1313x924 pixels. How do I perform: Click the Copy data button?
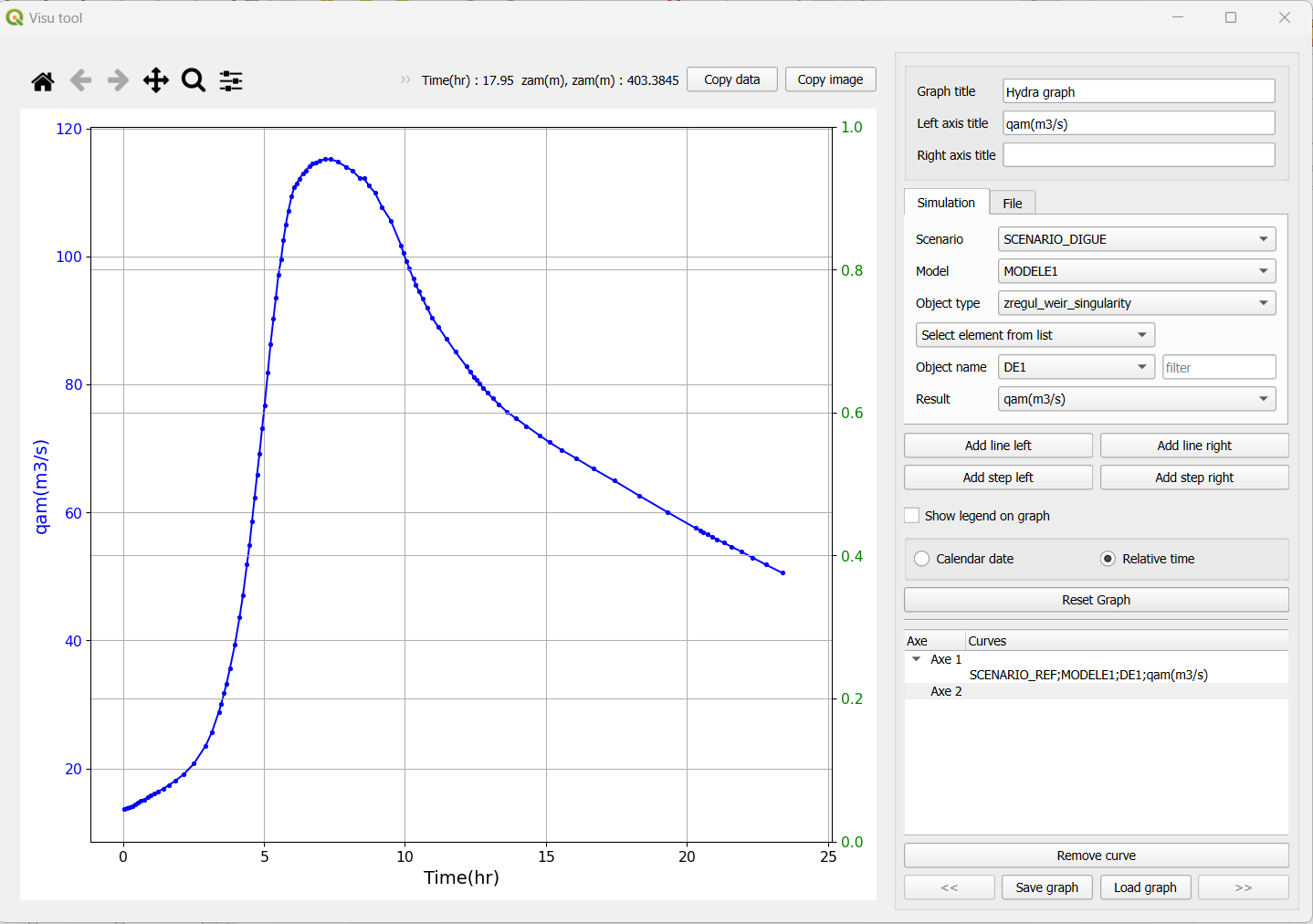(732, 79)
